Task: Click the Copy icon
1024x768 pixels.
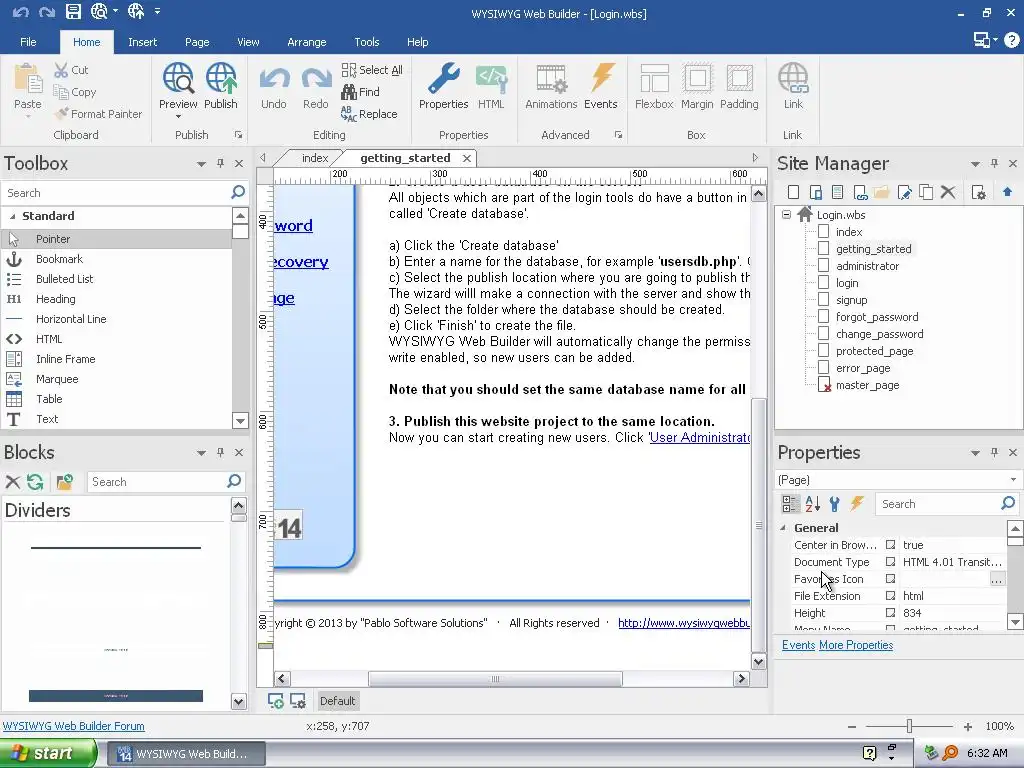Action: point(61,92)
